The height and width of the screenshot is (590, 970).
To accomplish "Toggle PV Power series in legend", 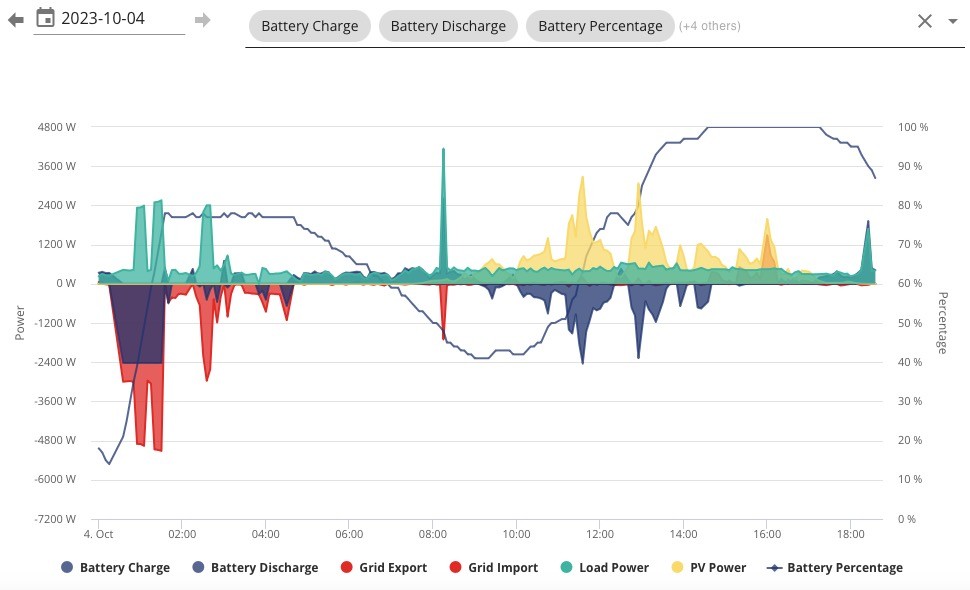I will tap(709, 567).
